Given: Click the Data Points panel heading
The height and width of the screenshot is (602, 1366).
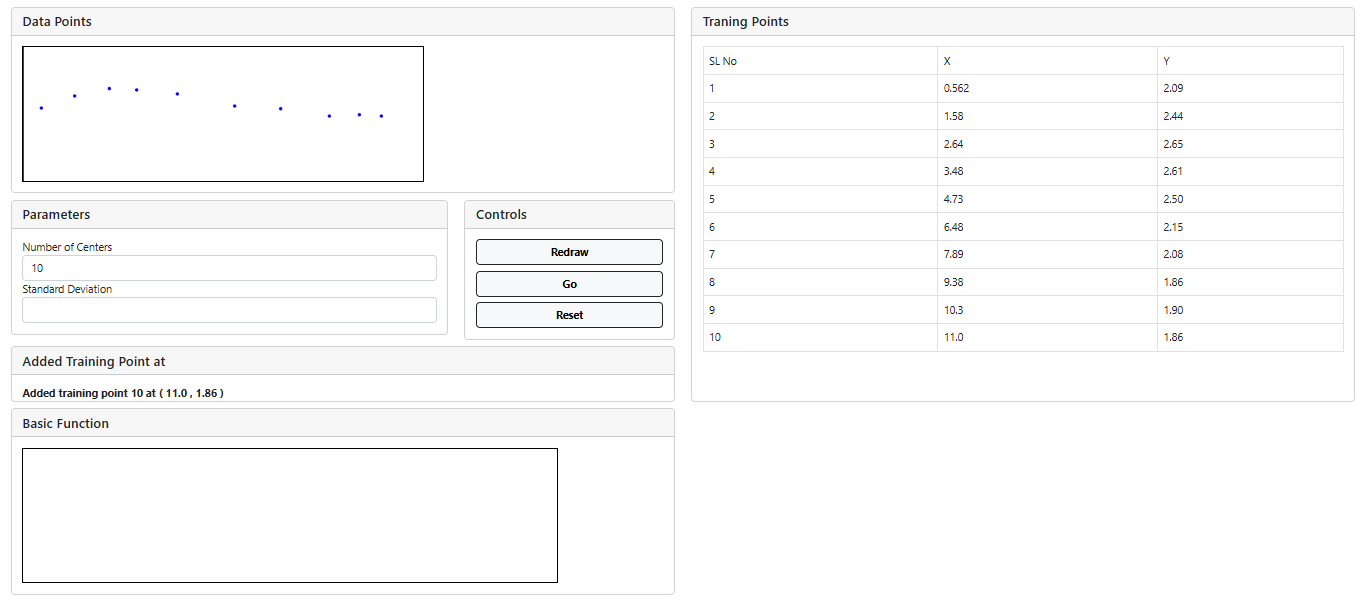Looking at the screenshot, I should 57,22.
